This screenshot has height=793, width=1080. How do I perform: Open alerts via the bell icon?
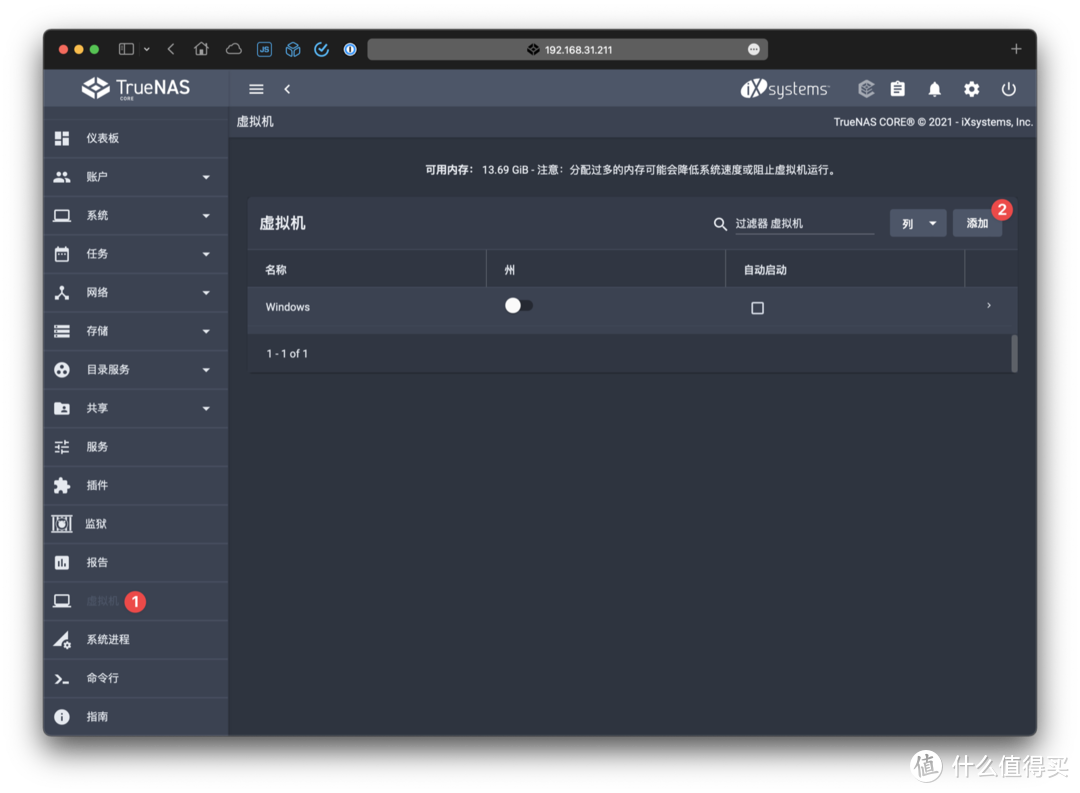point(935,89)
